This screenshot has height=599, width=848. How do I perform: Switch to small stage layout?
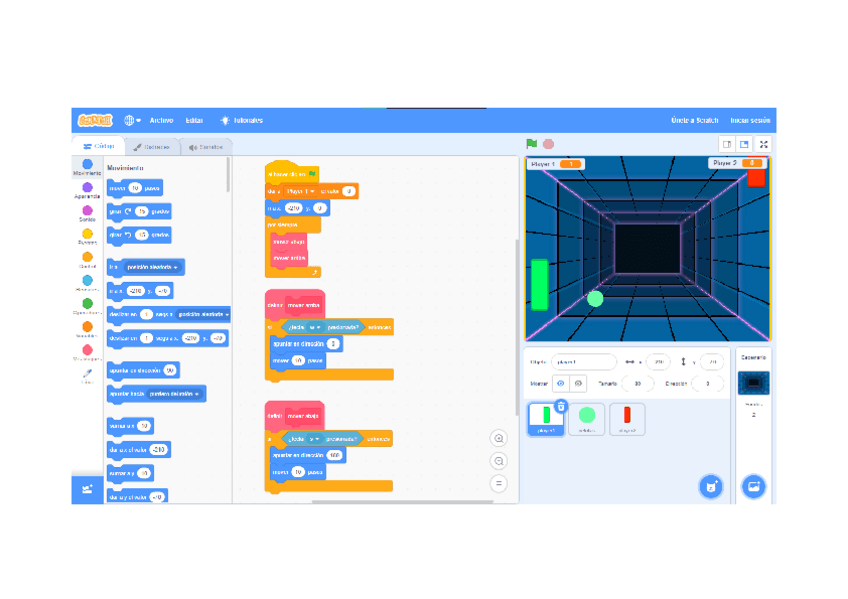coord(727,144)
